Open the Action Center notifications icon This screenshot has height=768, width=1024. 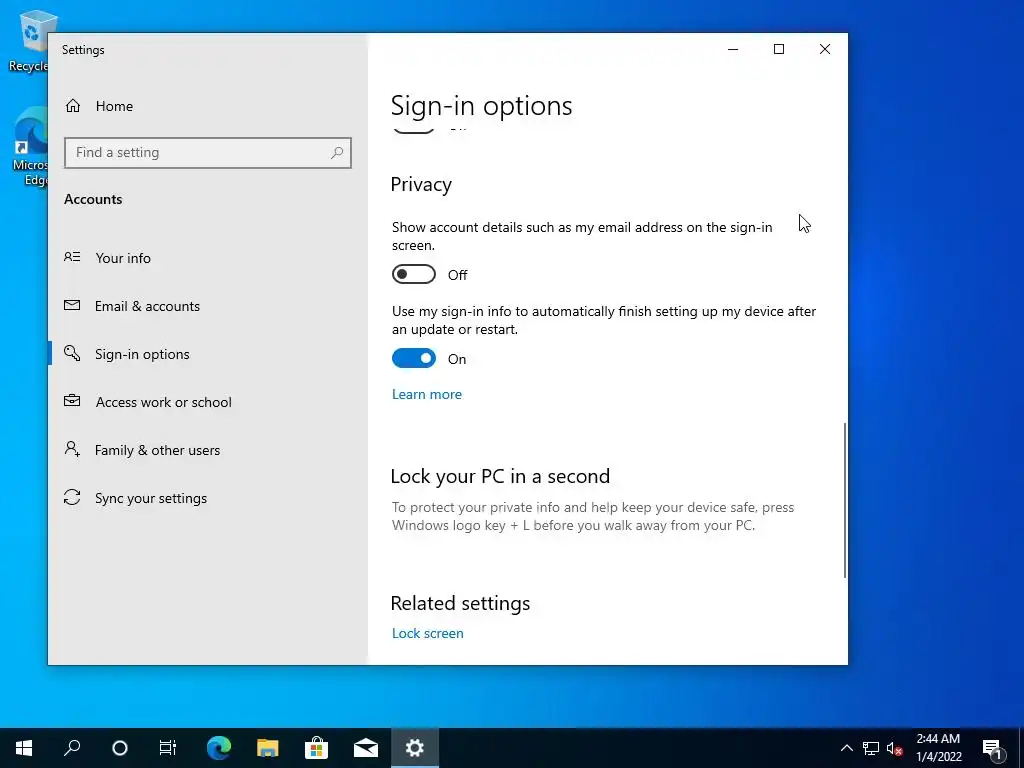point(993,748)
